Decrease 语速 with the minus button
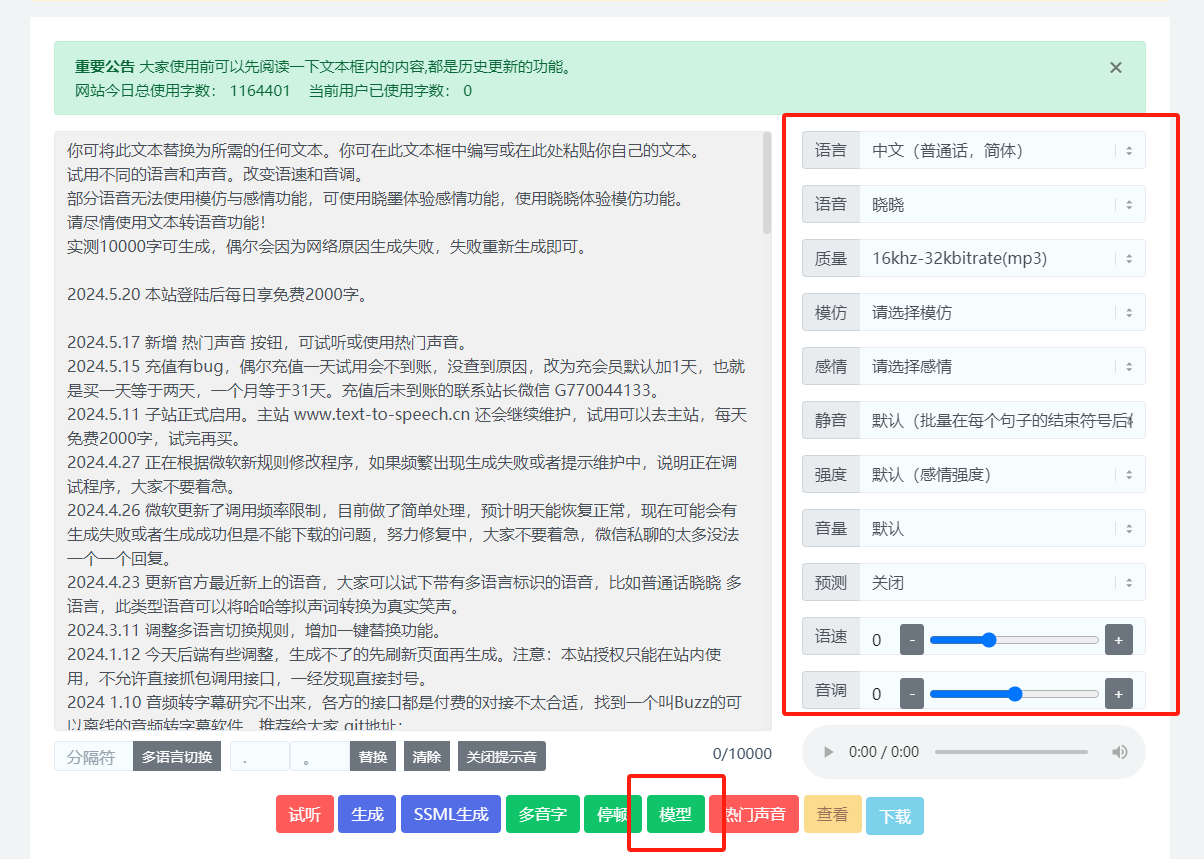Image resolution: width=1204 pixels, height=859 pixels. click(912, 640)
